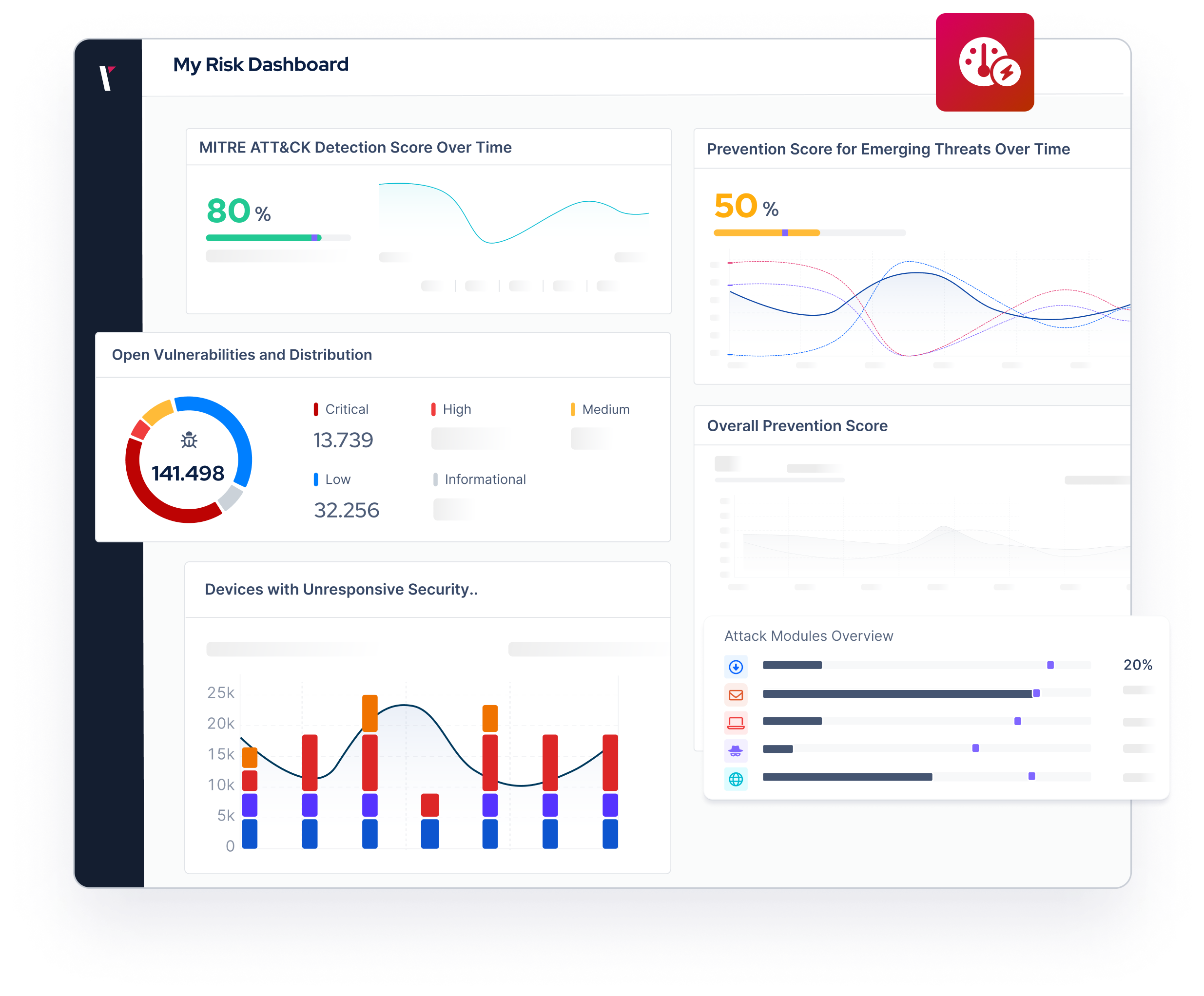This screenshot has width=1204, height=996.
Task: Click the download attack module icon
Action: point(737,667)
